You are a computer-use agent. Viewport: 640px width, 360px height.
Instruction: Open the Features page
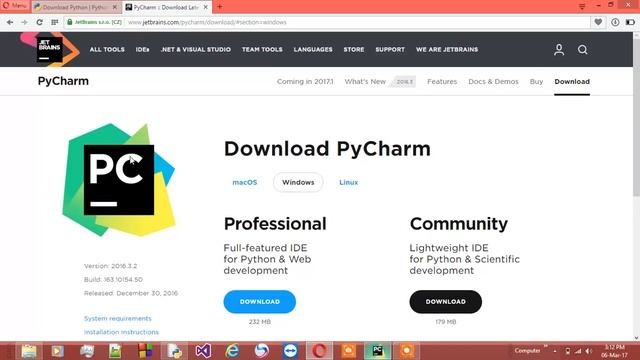click(x=442, y=82)
